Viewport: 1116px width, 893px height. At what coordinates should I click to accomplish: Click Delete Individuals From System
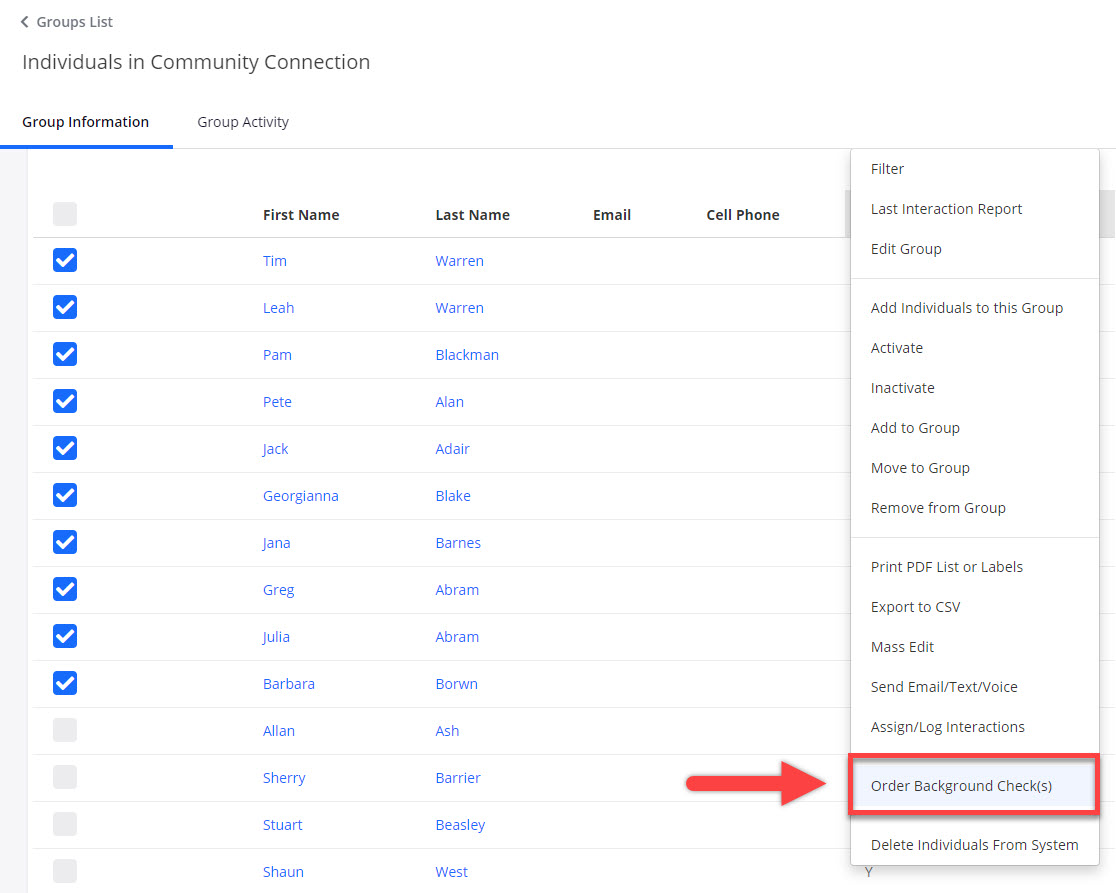[974, 845]
